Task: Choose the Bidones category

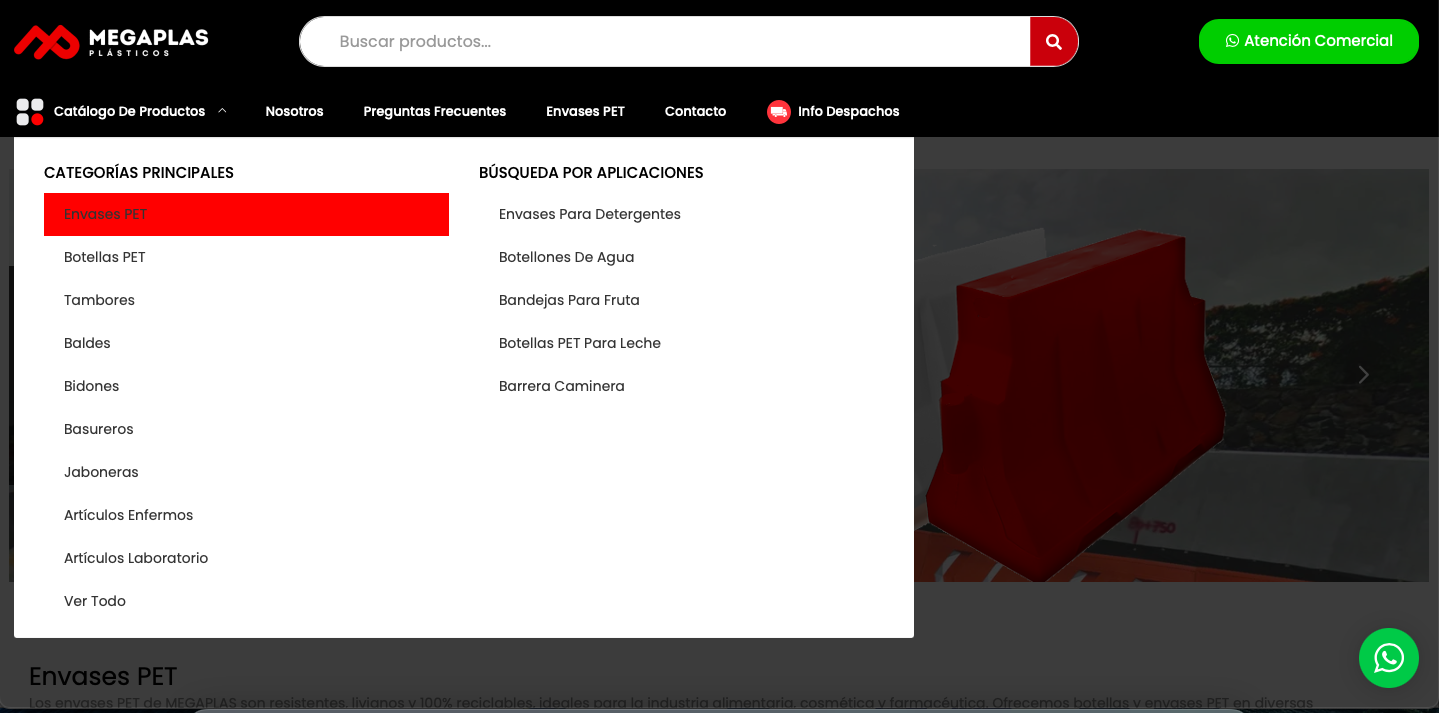Action: 246,386
